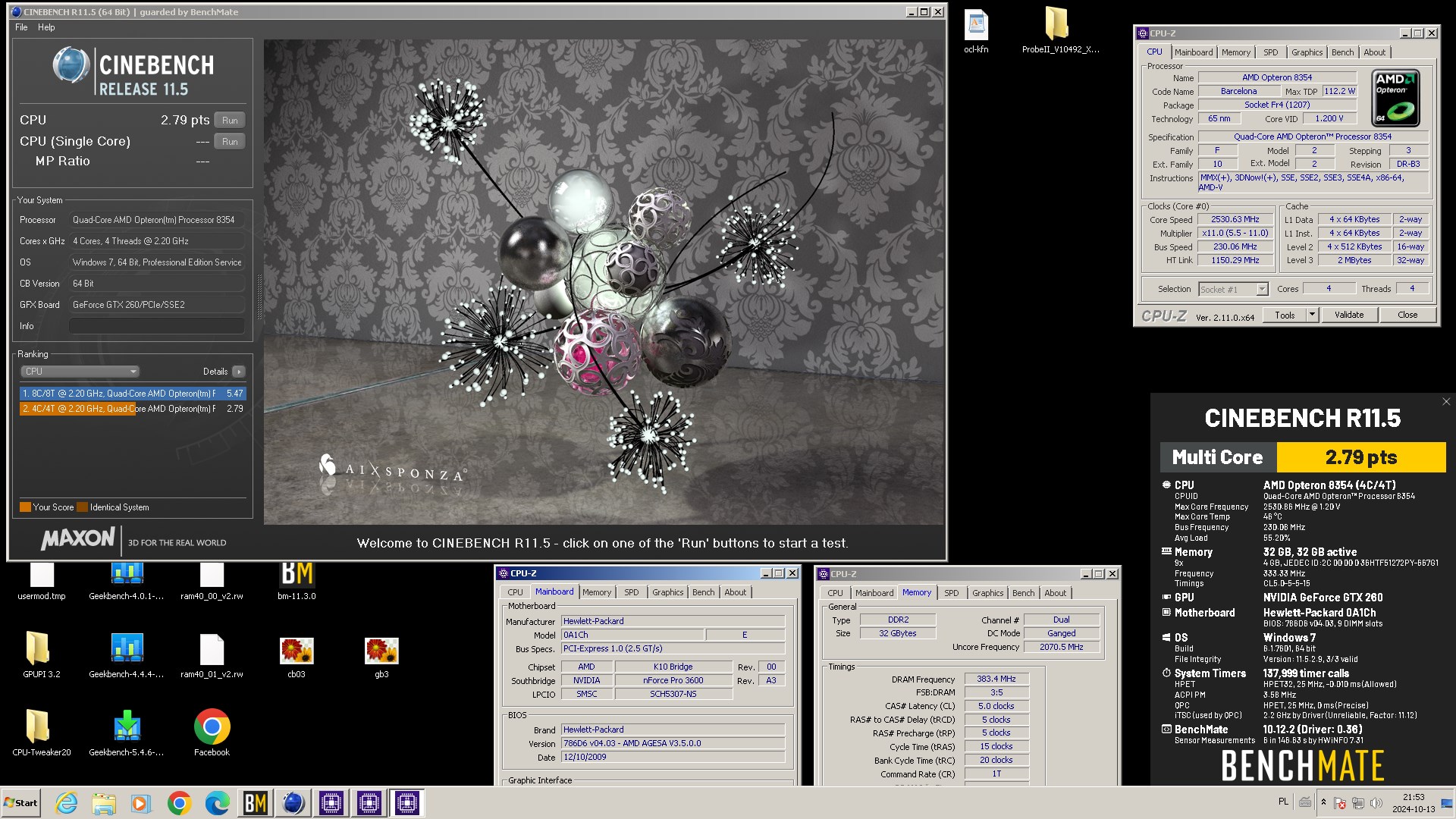Click the CPU section icon in BenchMate panel
The width and height of the screenshot is (1456, 819).
(x=1166, y=485)
